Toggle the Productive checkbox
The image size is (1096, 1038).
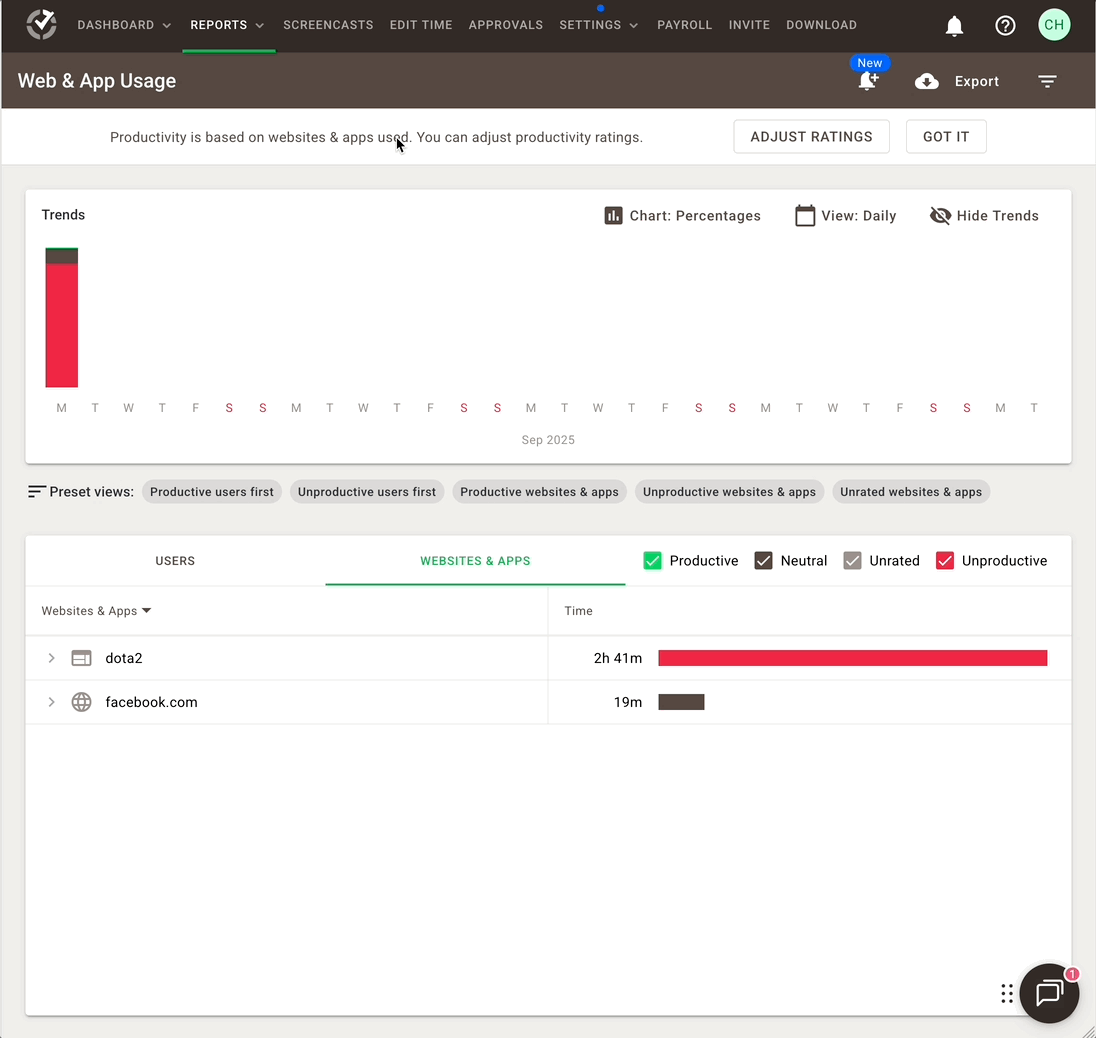(x=652, y=561)
